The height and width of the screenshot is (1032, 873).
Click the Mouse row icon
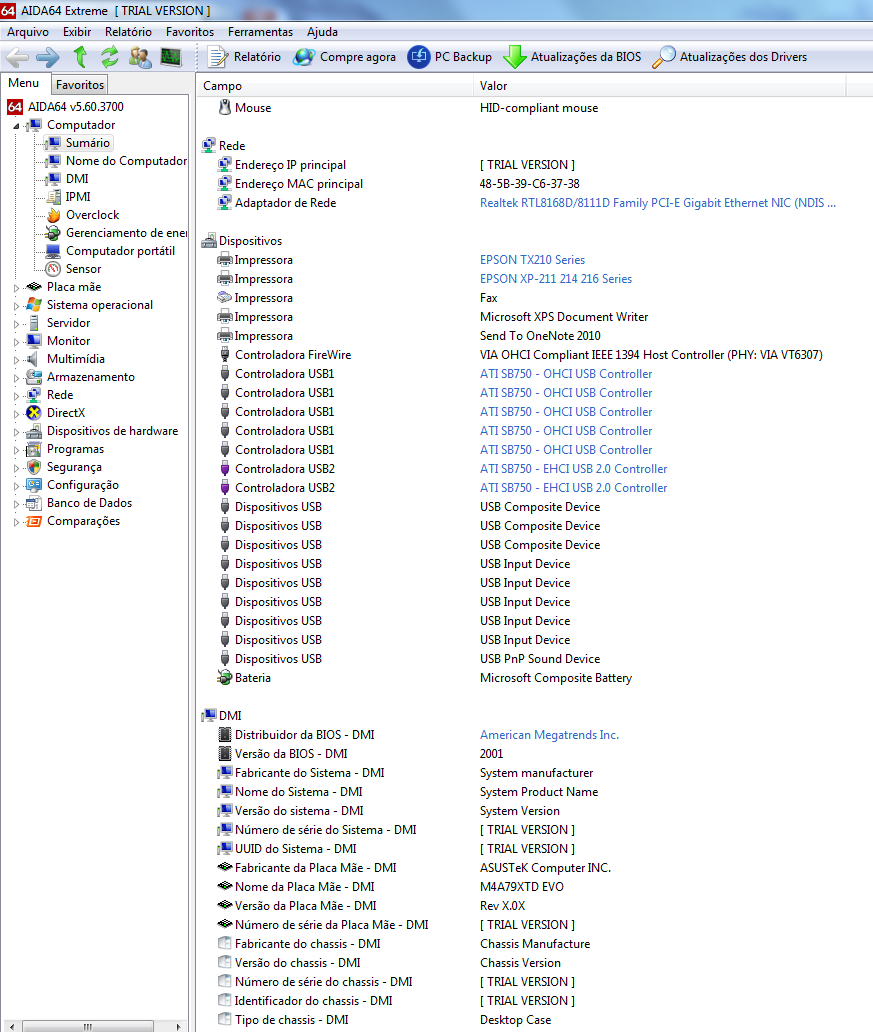225,107
